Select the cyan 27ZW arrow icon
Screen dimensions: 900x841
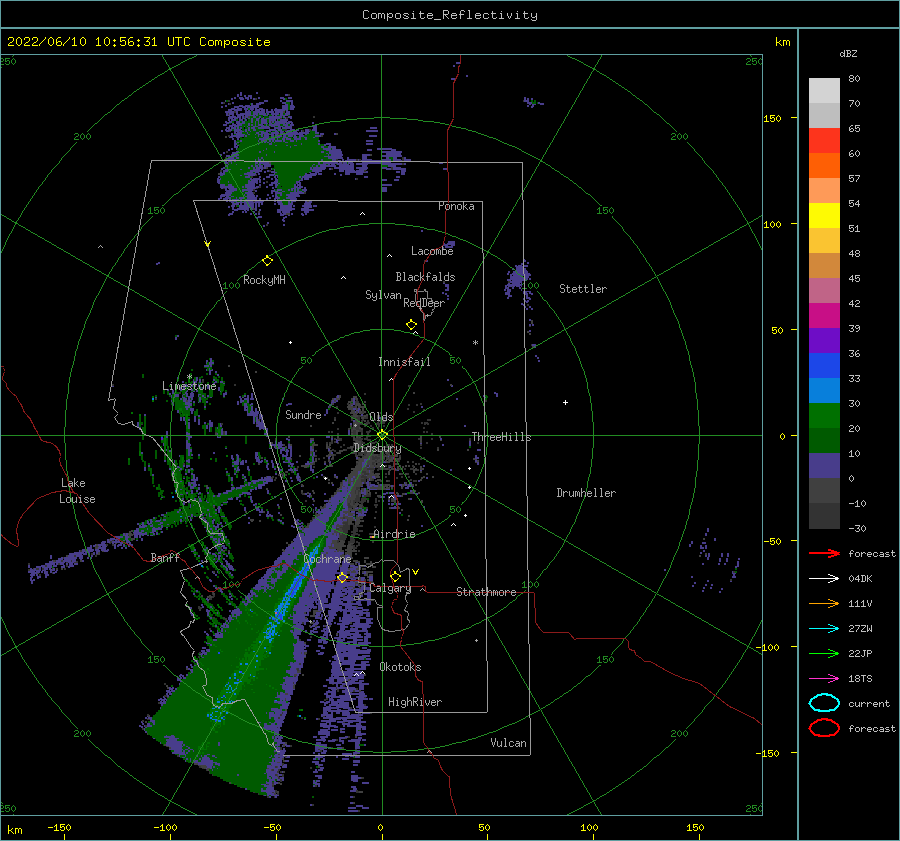coord(824,629)
